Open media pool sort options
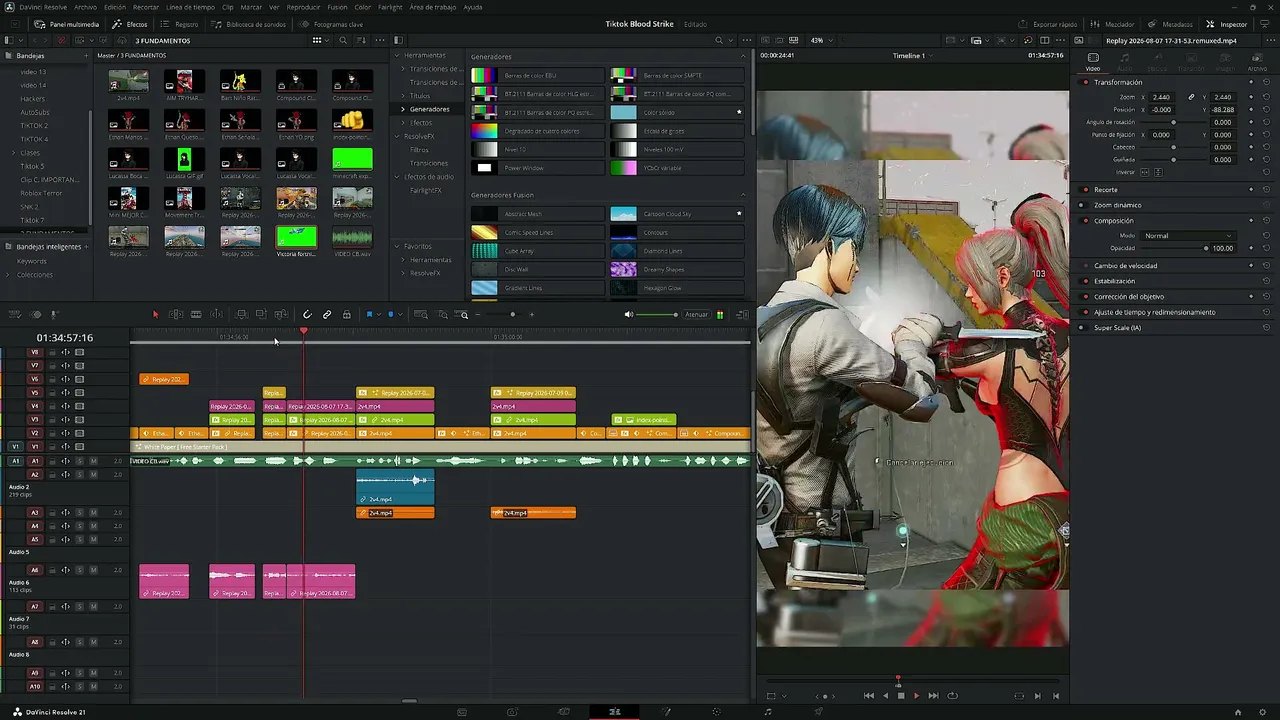Viewport: 1280px width, 720px height. coord(362,41)
